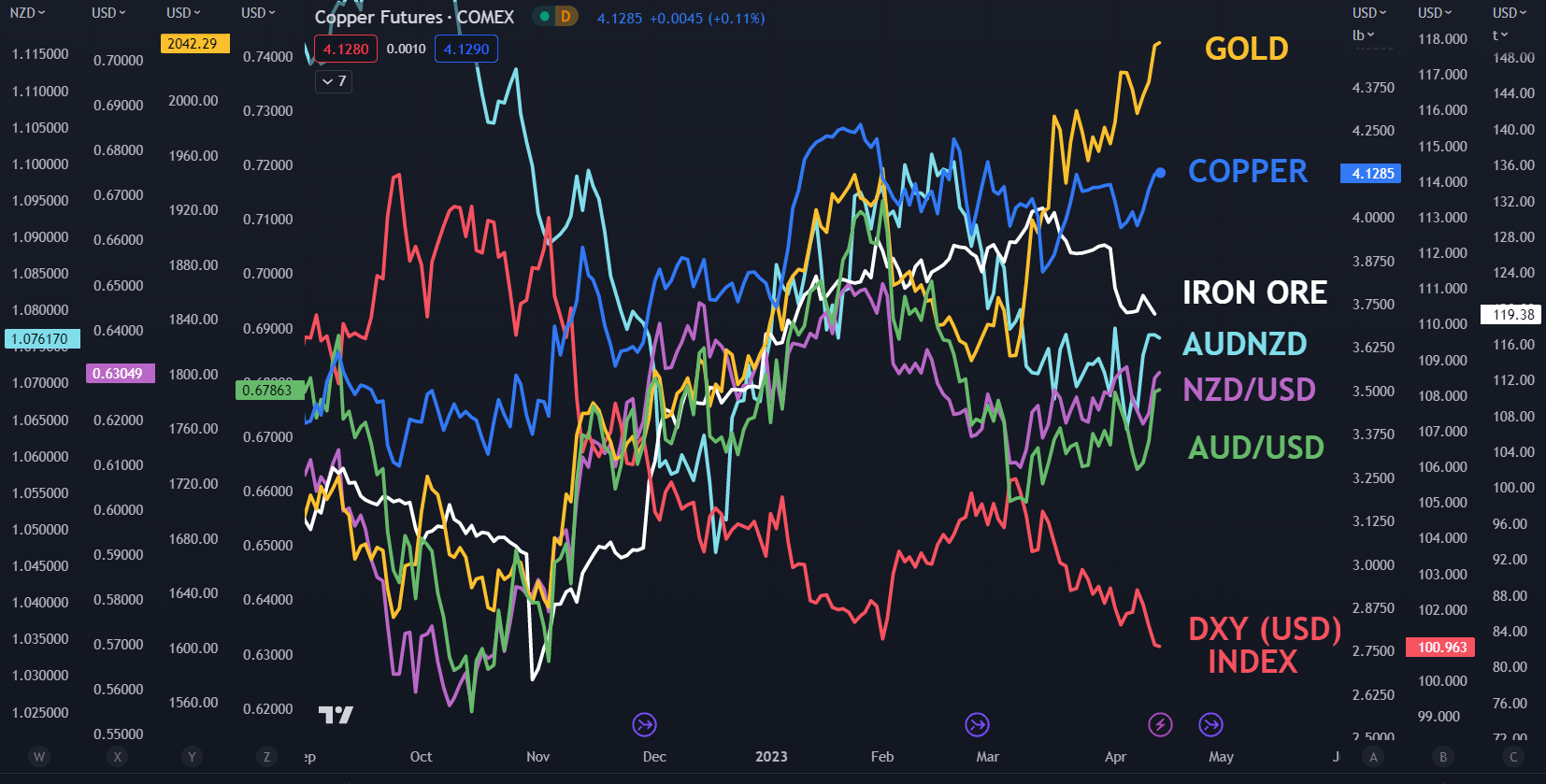This screenshot has width=1546, height=784.
Task: Click the C scale badge at bottom
Action: (1513, 757)
